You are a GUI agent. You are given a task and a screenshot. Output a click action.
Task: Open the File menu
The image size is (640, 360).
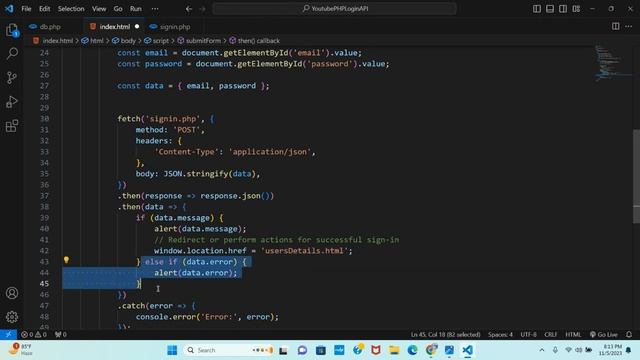pyautogui.click(x=26, y=9)
